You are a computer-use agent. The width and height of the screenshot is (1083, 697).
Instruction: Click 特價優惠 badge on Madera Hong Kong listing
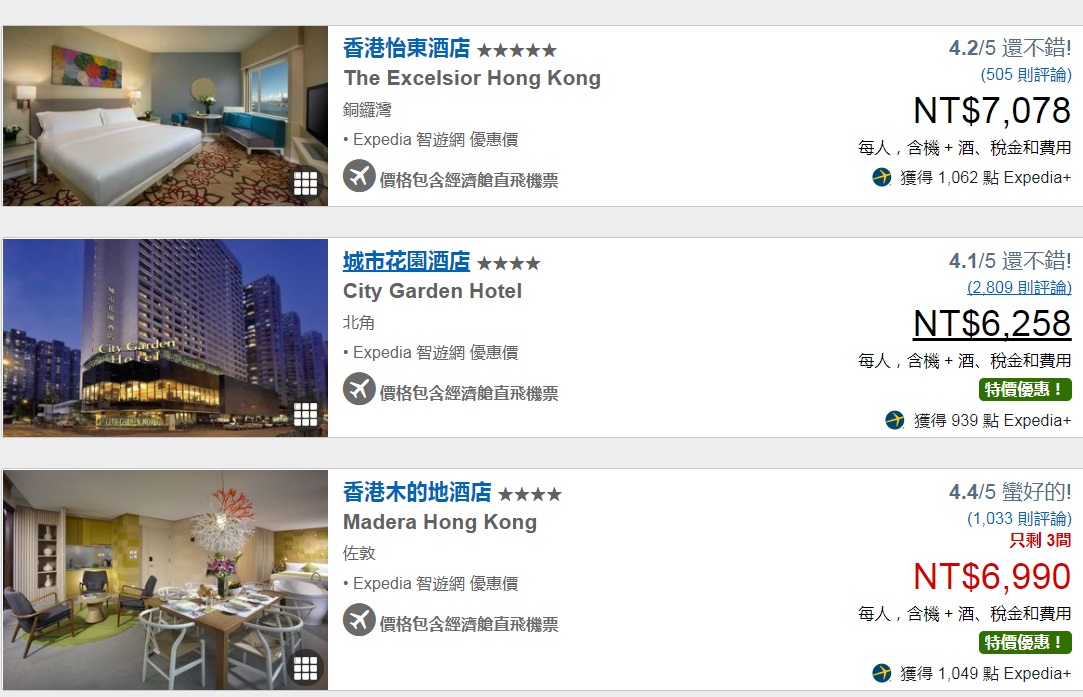(x=1025, y=642)
